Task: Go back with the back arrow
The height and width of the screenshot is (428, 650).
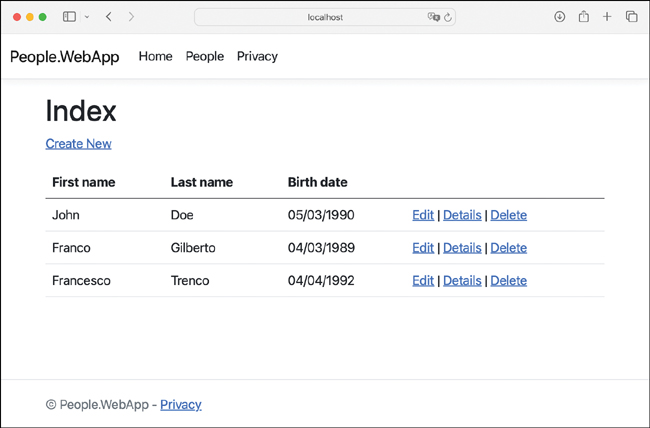Action: pyautogui.click(x=109, y=17)
